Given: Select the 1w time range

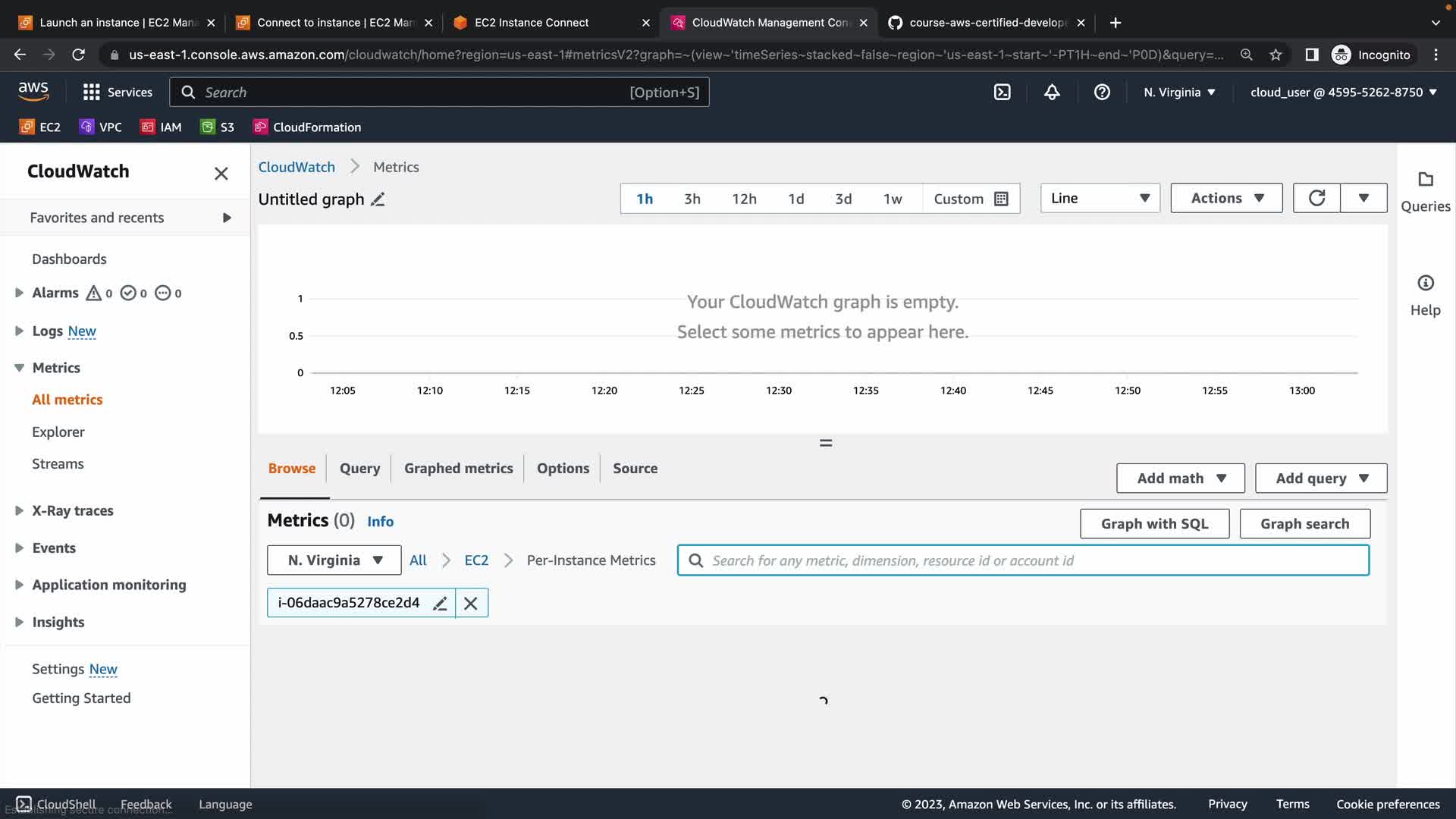Looking at the screenshot, I should 892,199.
